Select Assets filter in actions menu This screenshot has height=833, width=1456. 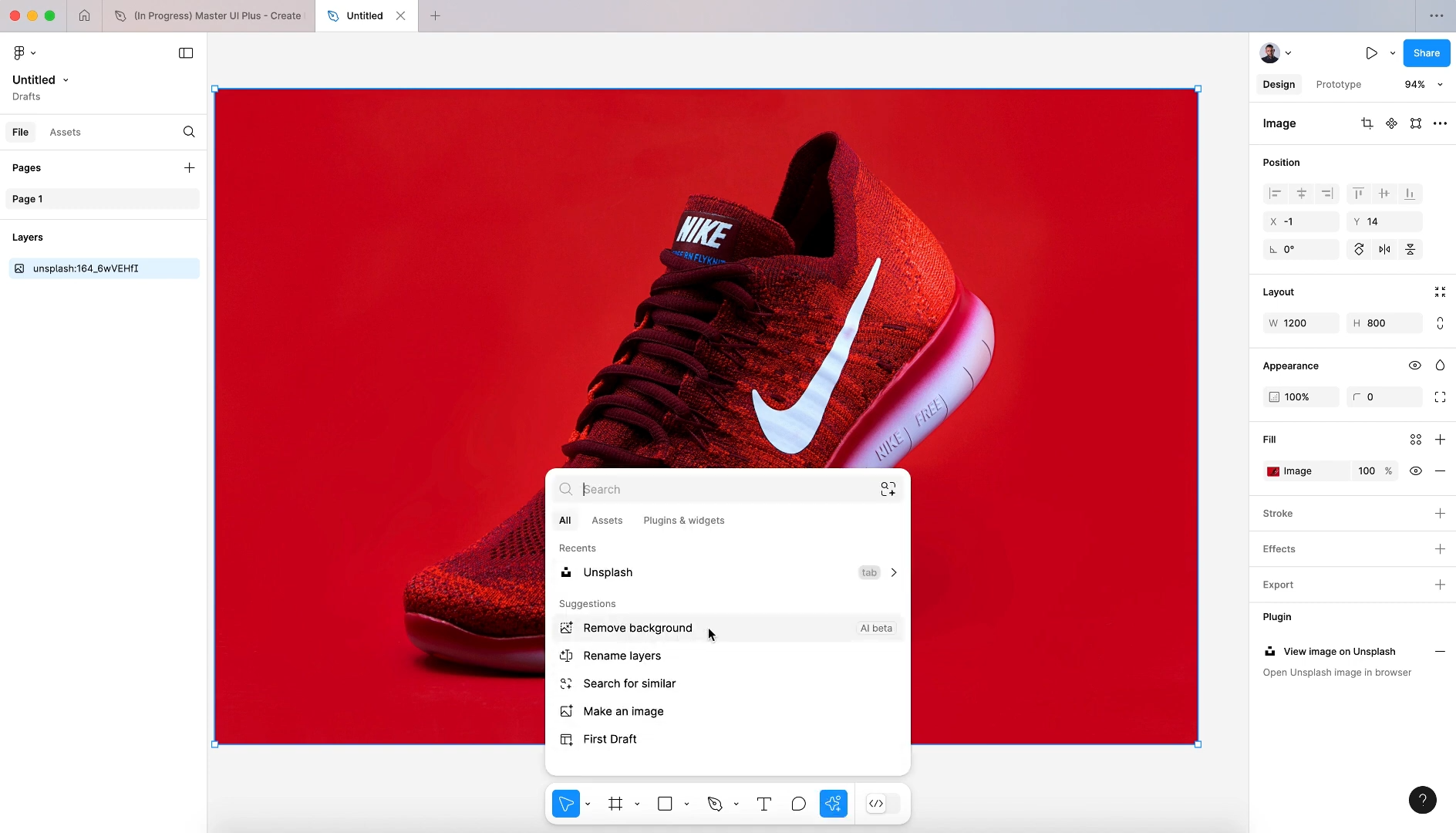(607, 521)
